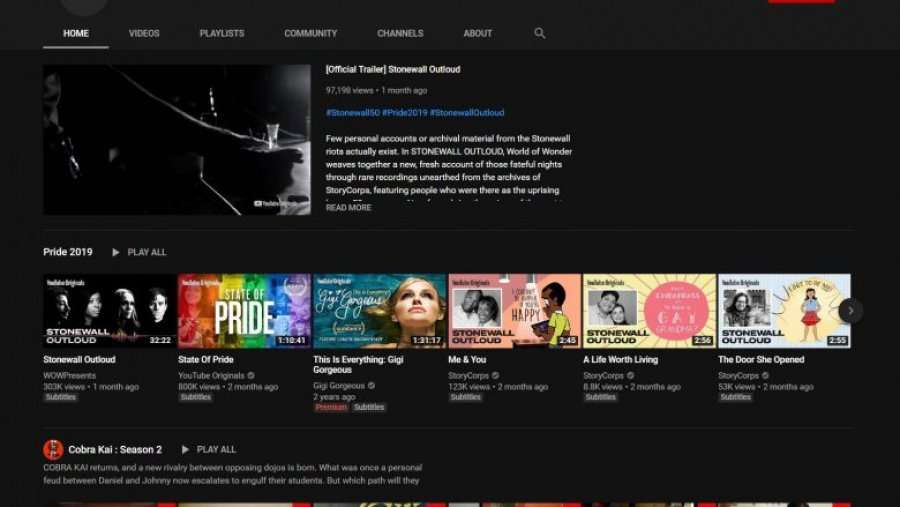This screenshot has height=507, width=900.
Task: Open the [Official Trailer] Stonewall Outloud title
Action: tap(393, 69)
